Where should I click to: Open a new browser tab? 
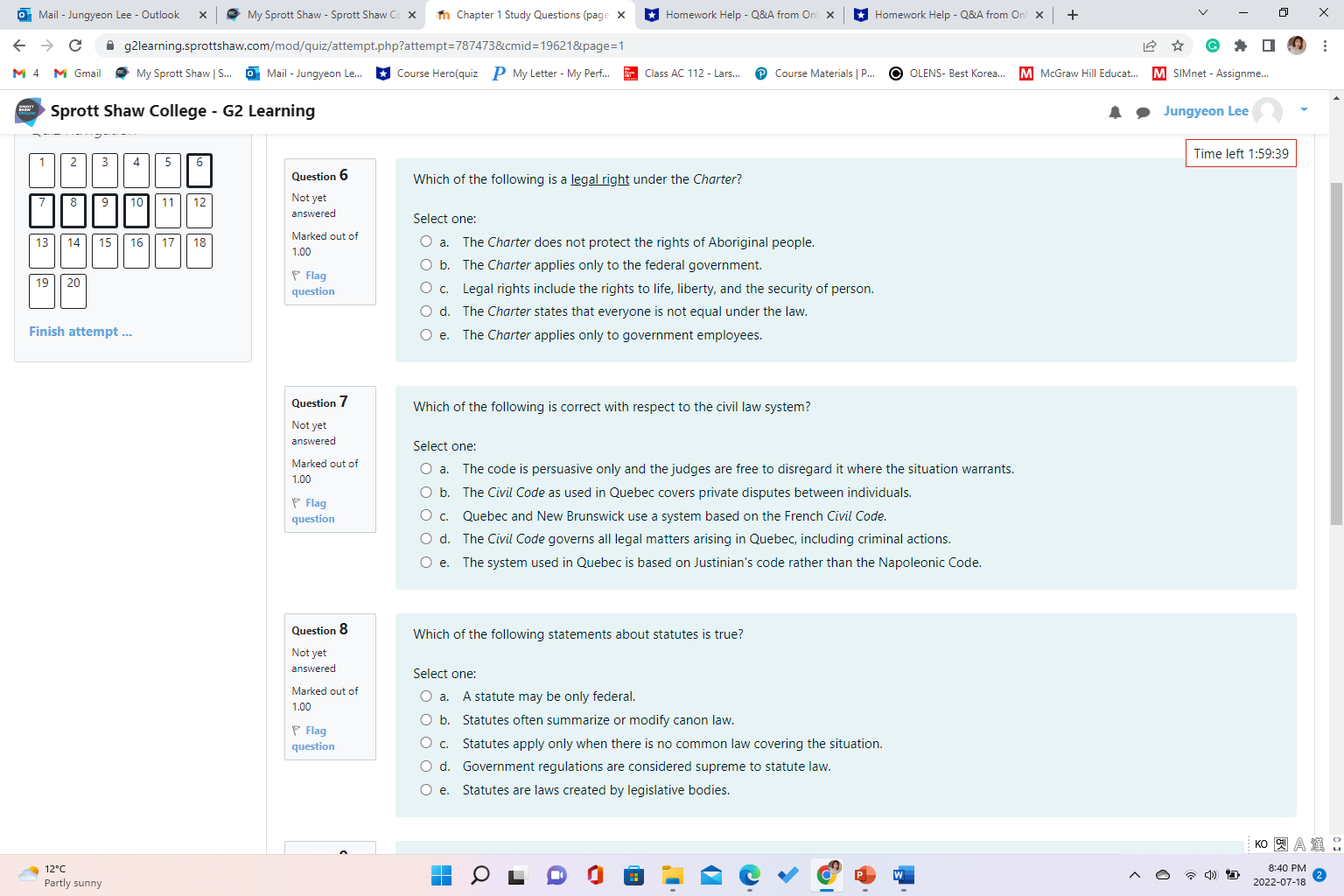coord(1073,15)
